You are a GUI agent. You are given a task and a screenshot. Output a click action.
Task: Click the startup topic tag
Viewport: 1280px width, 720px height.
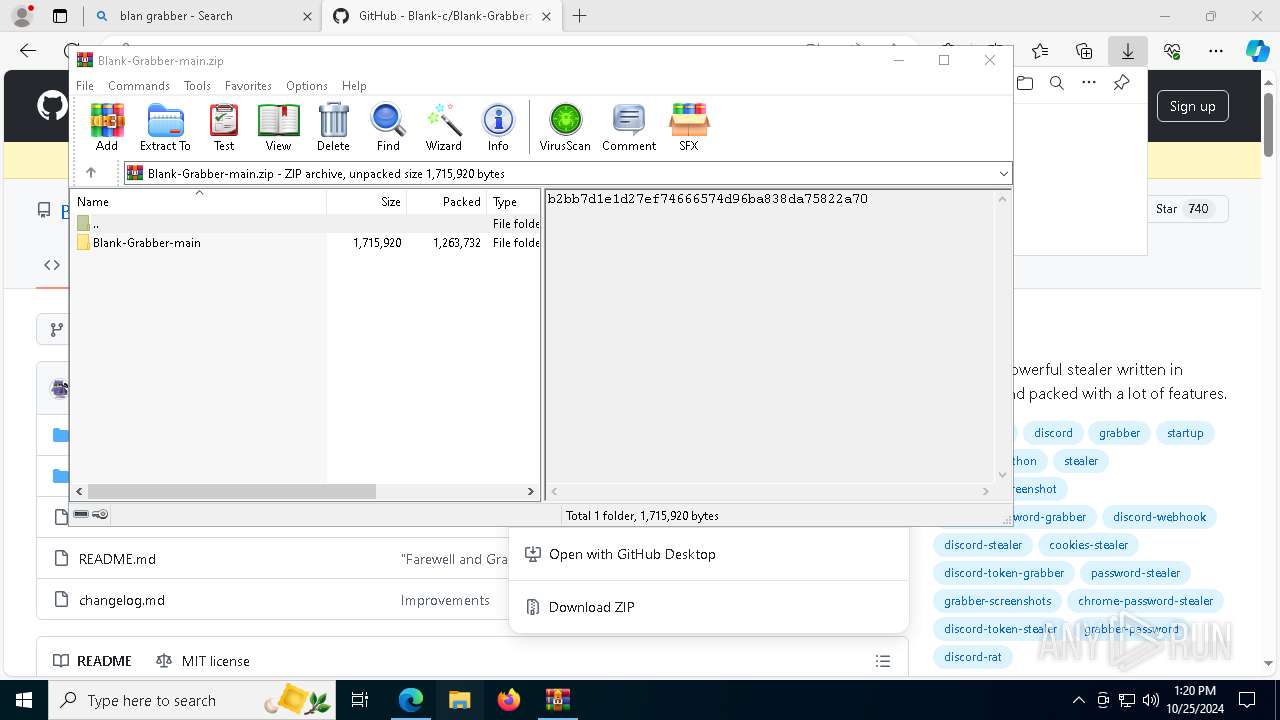[1185, 433]
